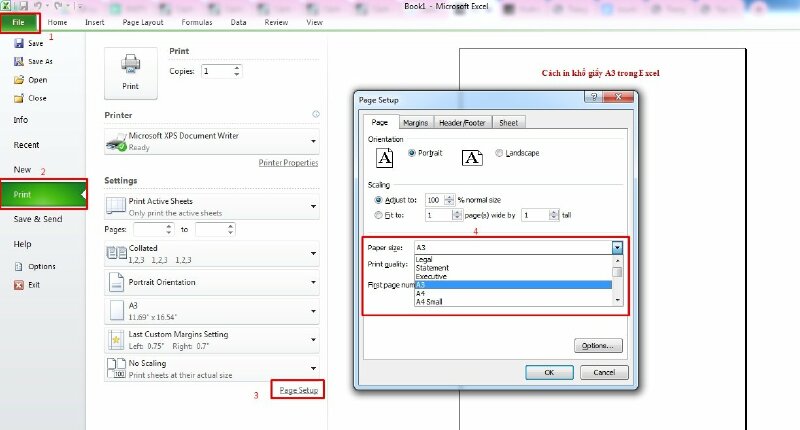Click the OK button in Page Setup
The image size is (800, 430).
(x=549, y=372)
